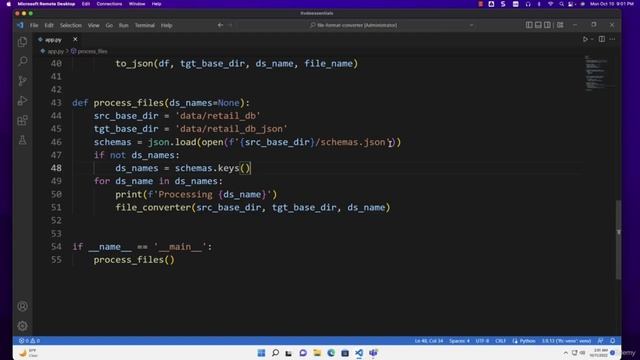
Task: Close the app.py tab
Action: click(75, 39)
